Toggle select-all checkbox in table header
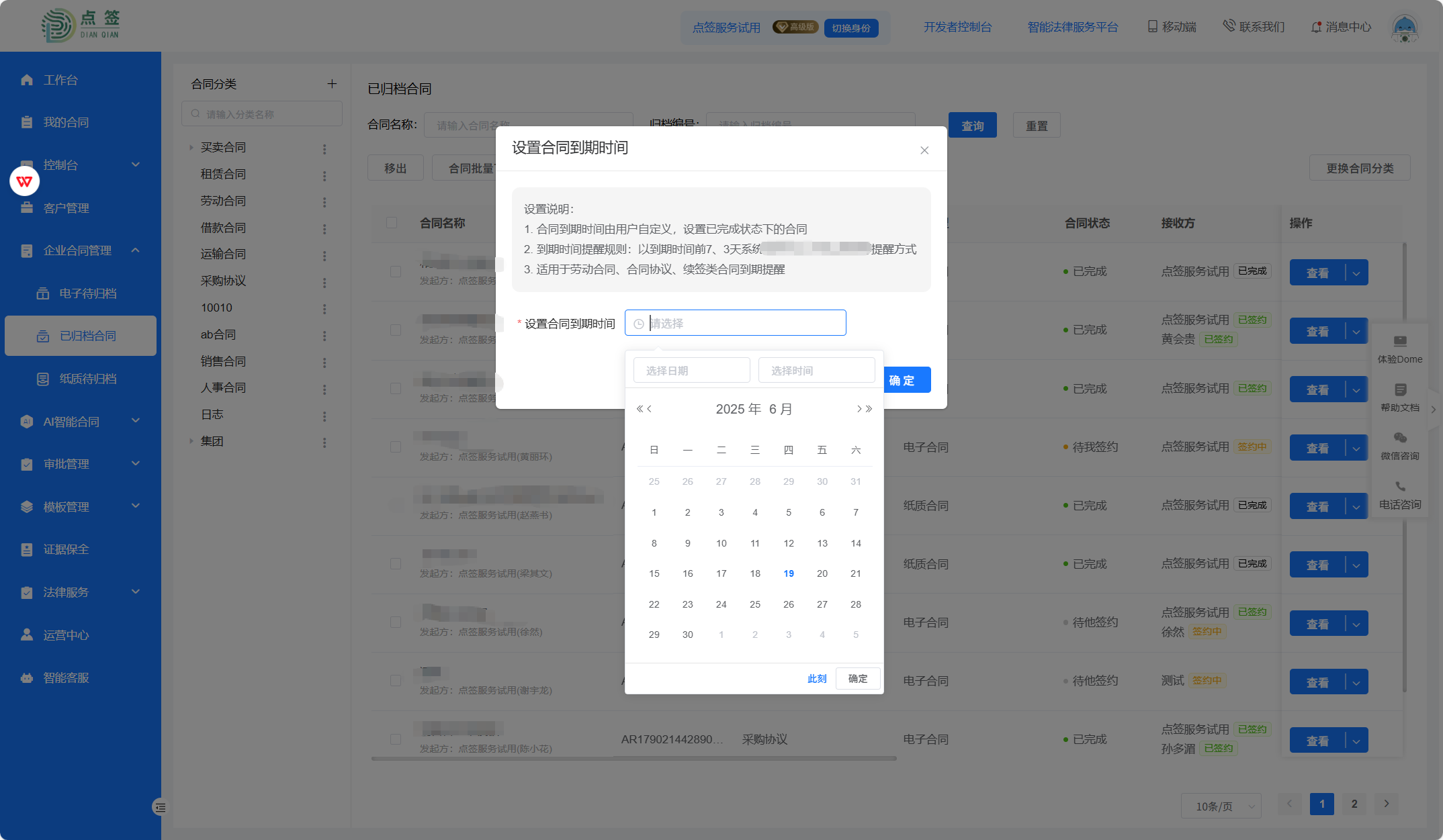Viewport: 1443px width, 840px height. [392, 222]
